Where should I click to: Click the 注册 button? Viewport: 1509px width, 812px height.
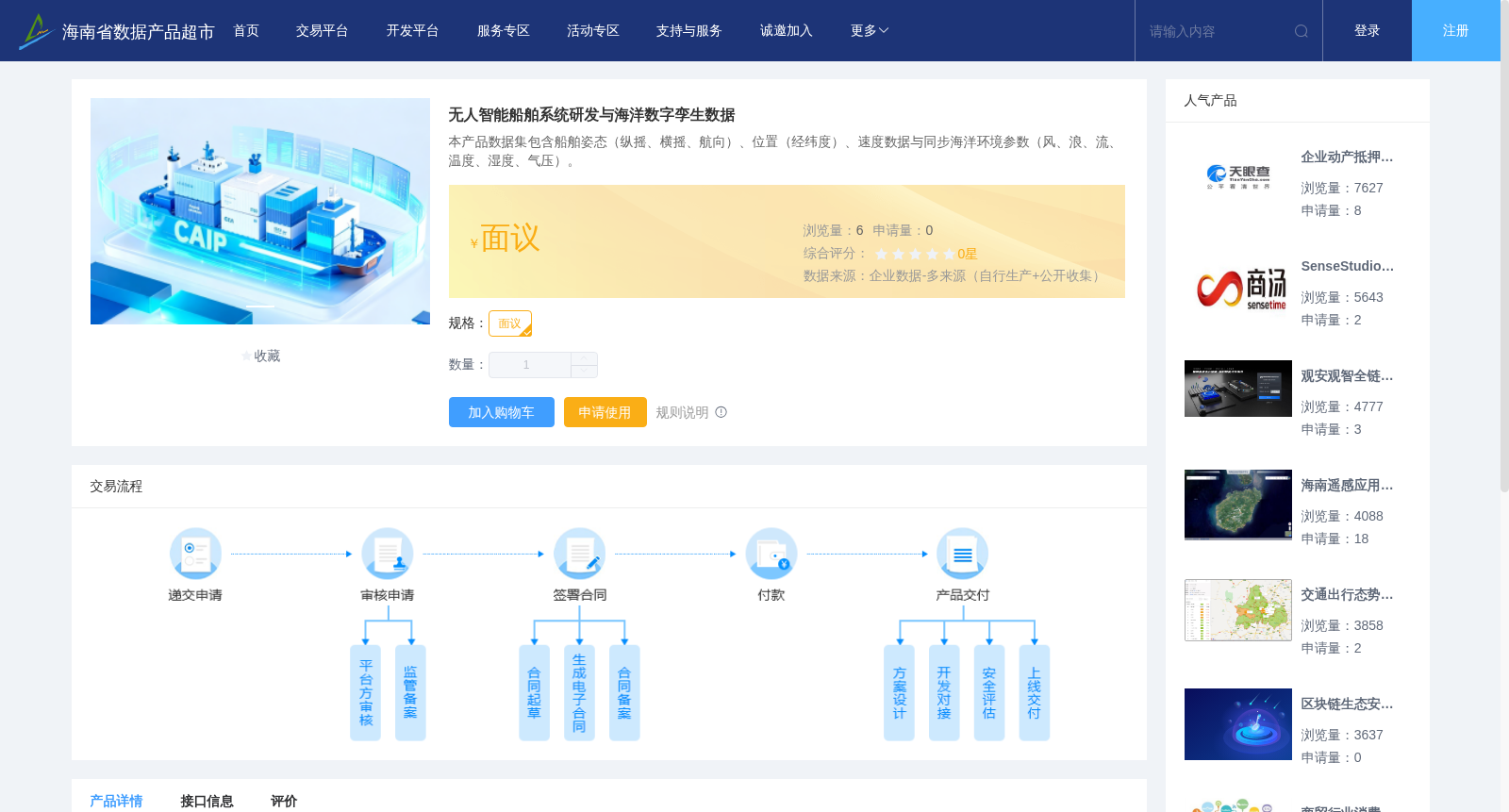pos(1456,31)
